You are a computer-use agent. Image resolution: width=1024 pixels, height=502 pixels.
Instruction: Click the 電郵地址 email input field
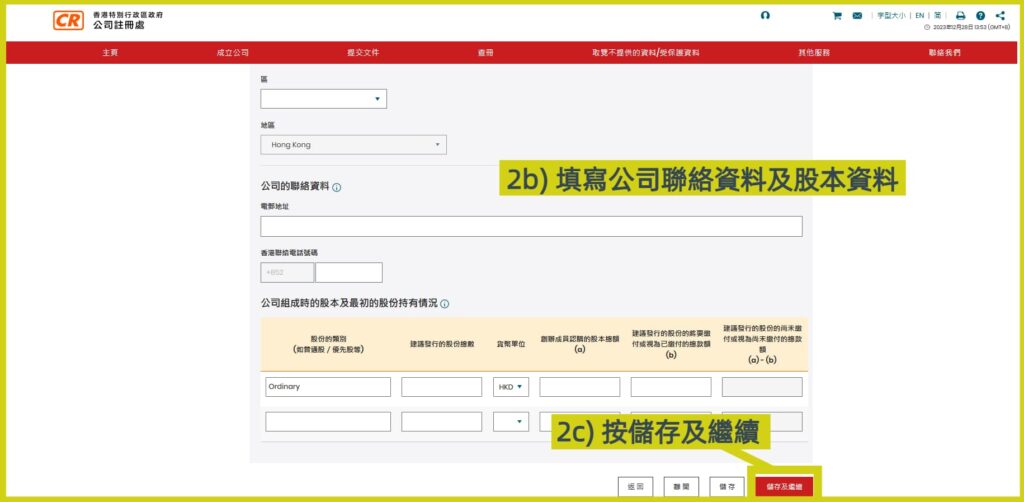pyautogui.click(x=531, y=226)
